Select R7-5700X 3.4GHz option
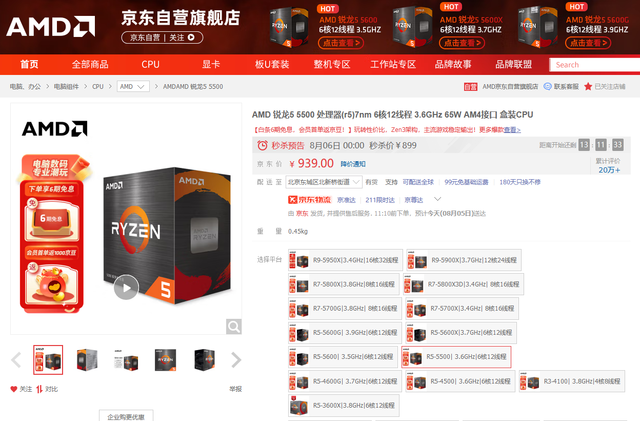Image resolution: width=640 pixels, height=421 pixels. (x=462, y=308)
